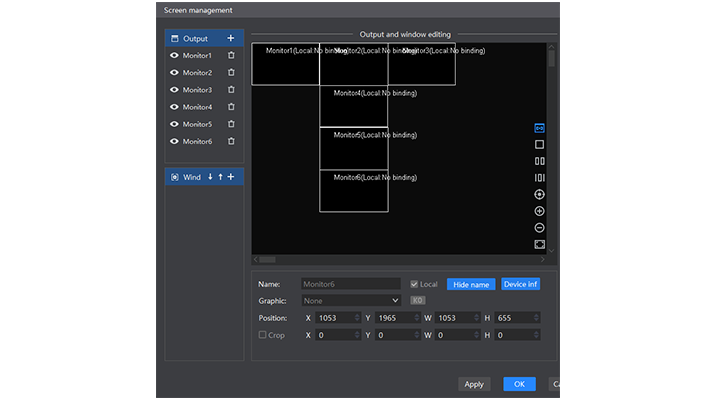Click the Wind panel header icon
The width and height of the screenshot is (715, 399).
[175, 177]
